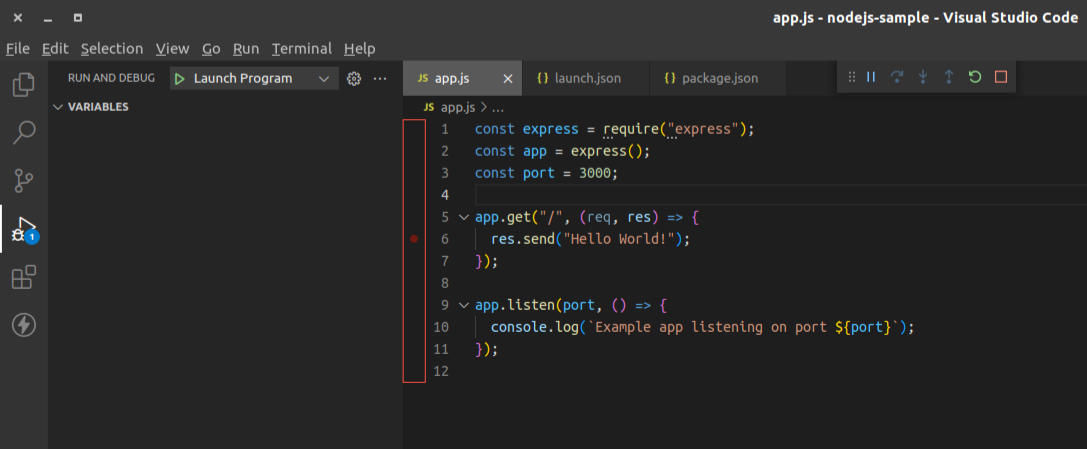Click the 3000 value on line 3

coord(594,173)
